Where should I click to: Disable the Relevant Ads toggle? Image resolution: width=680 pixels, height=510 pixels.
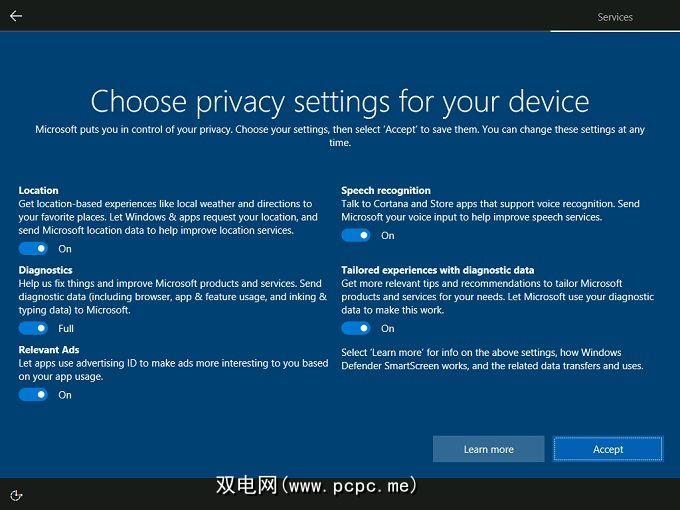pyautogui.click(x=33, y=395)
